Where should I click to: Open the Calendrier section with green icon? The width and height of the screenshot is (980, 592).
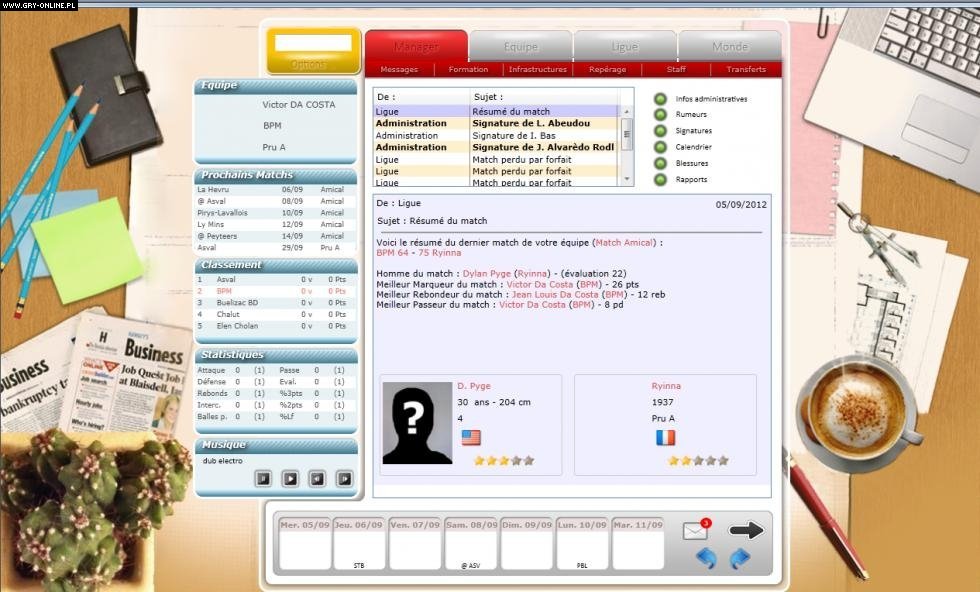[660, 147]
